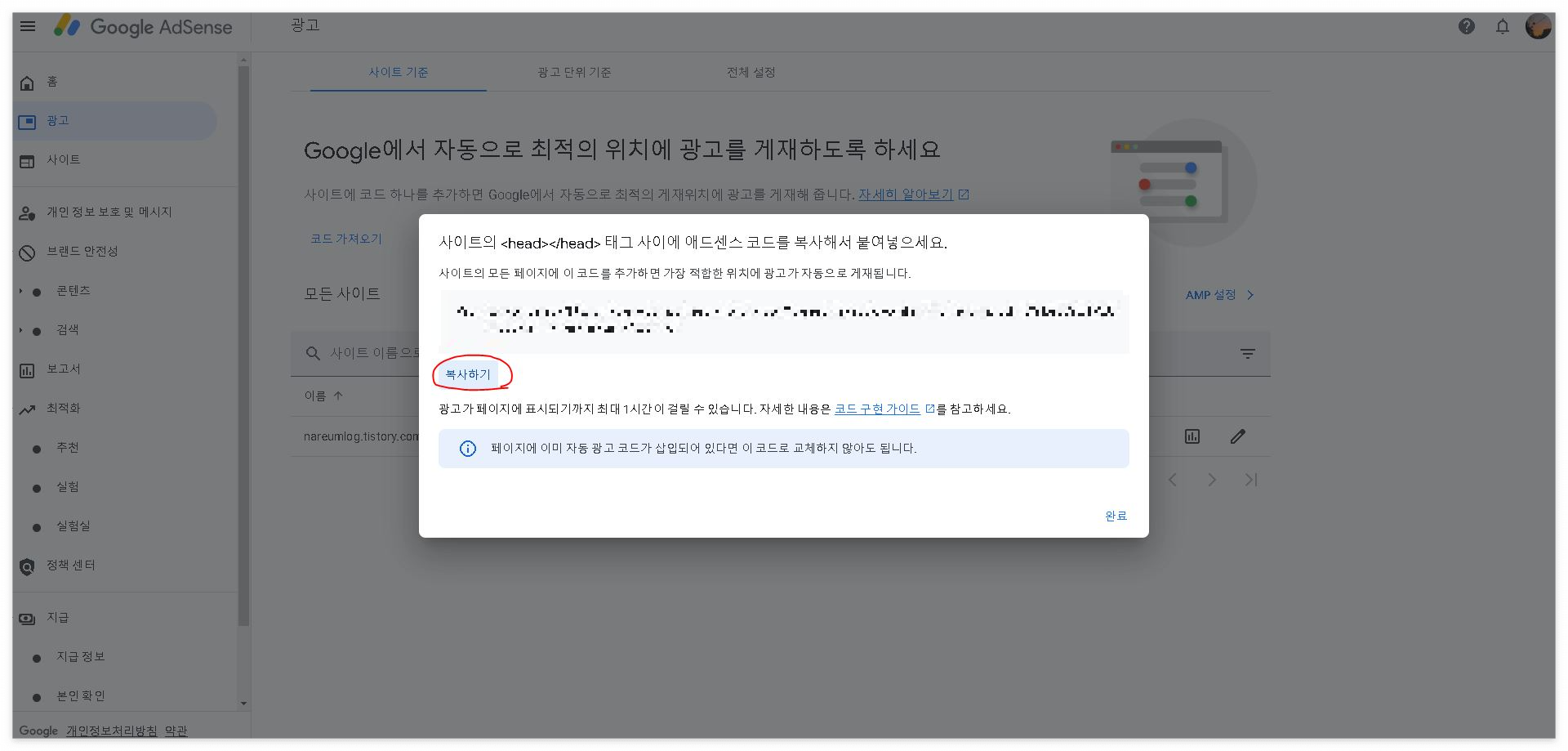
Task: Click the search magnifier icon
Action: coord(313,353)
